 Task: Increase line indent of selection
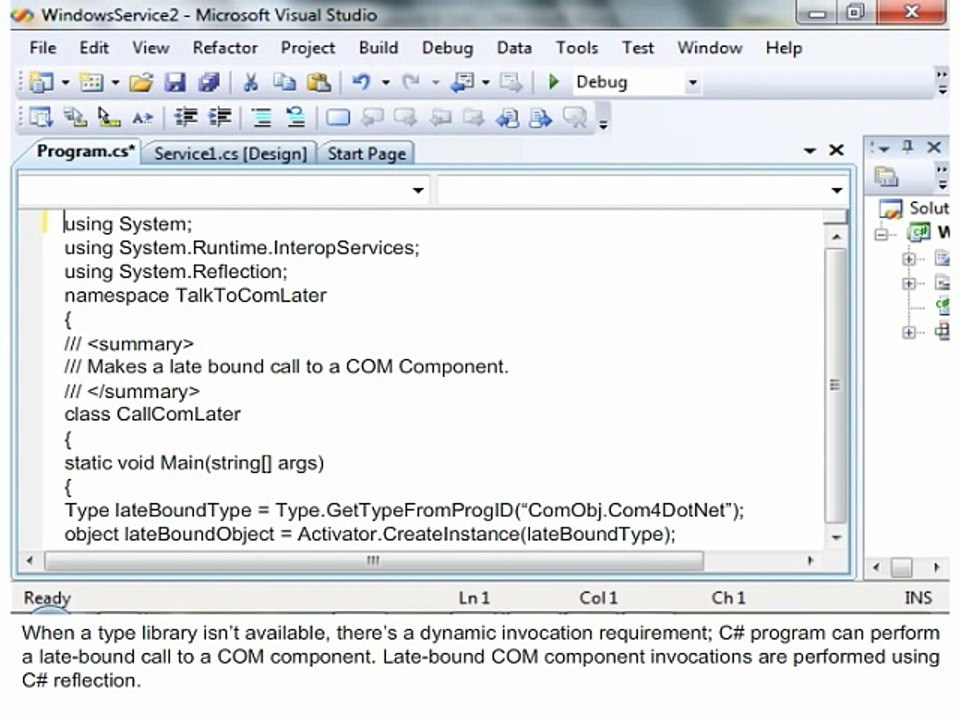tap(220, 117)
